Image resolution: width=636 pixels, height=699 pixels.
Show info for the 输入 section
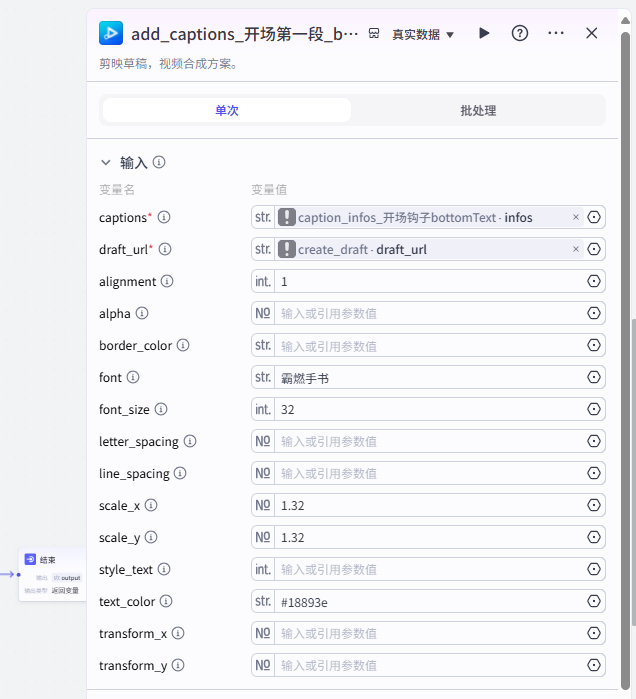(x=159, y=162)
